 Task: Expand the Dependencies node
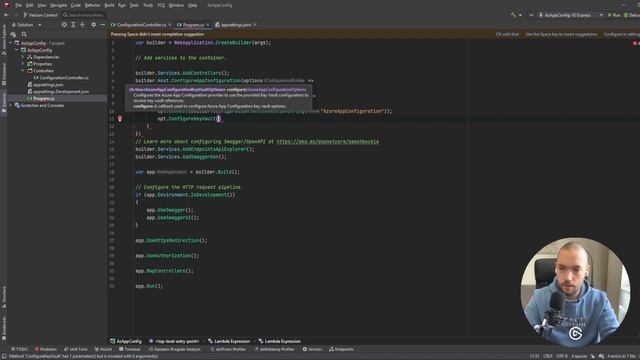click(23, 57)
